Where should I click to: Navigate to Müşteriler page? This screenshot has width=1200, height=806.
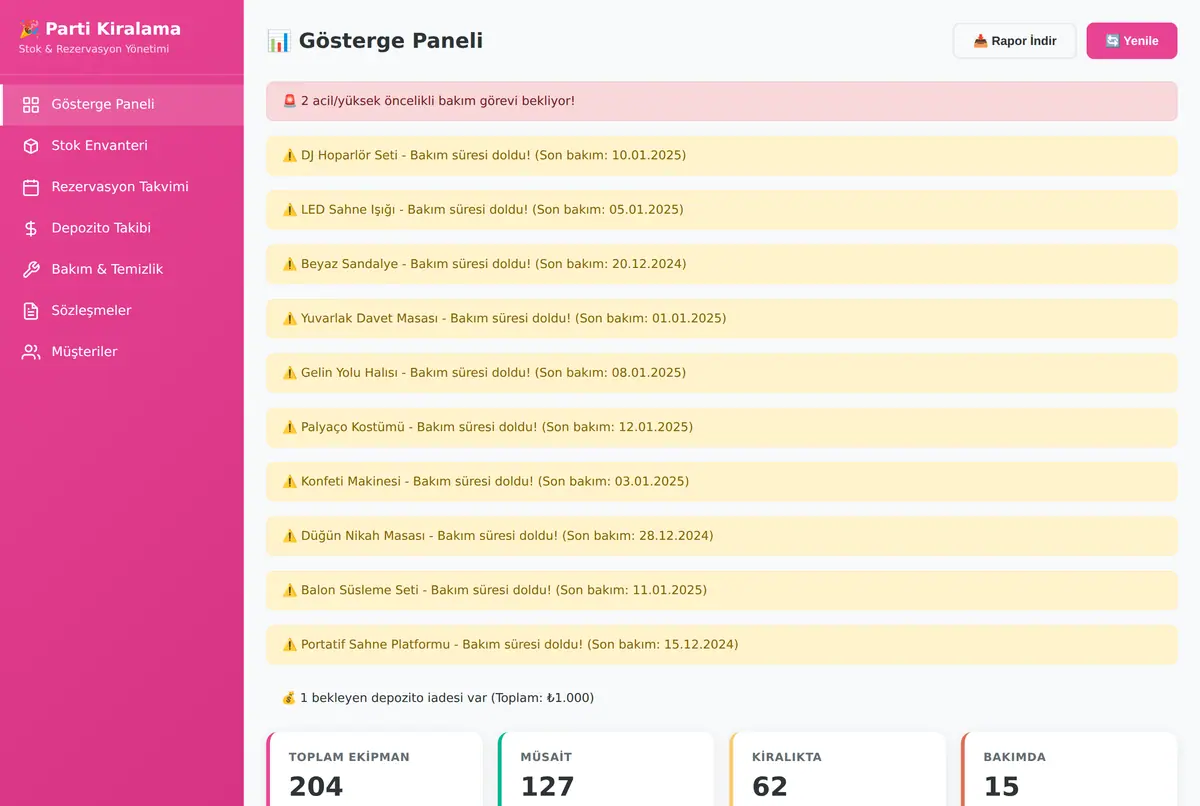[x=122, y=352]
